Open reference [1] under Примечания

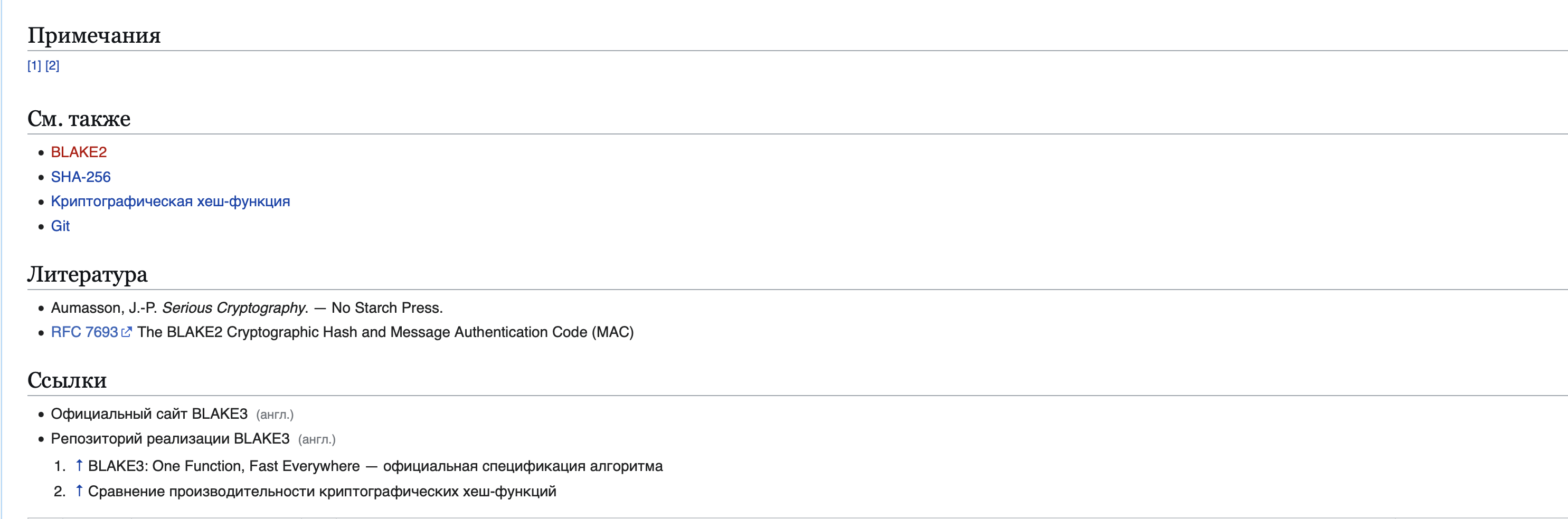34,66
